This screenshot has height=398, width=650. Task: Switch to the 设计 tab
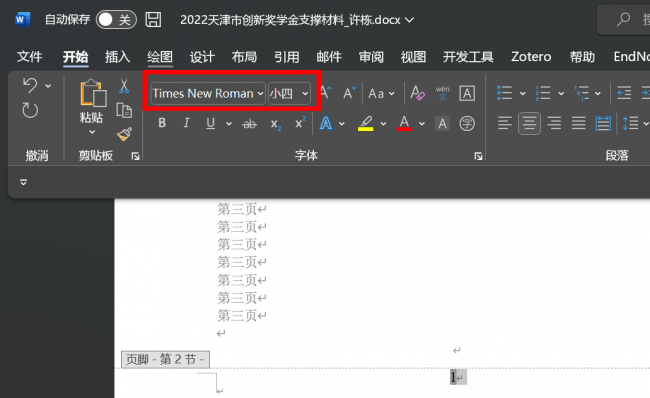[x=202, y=56]
